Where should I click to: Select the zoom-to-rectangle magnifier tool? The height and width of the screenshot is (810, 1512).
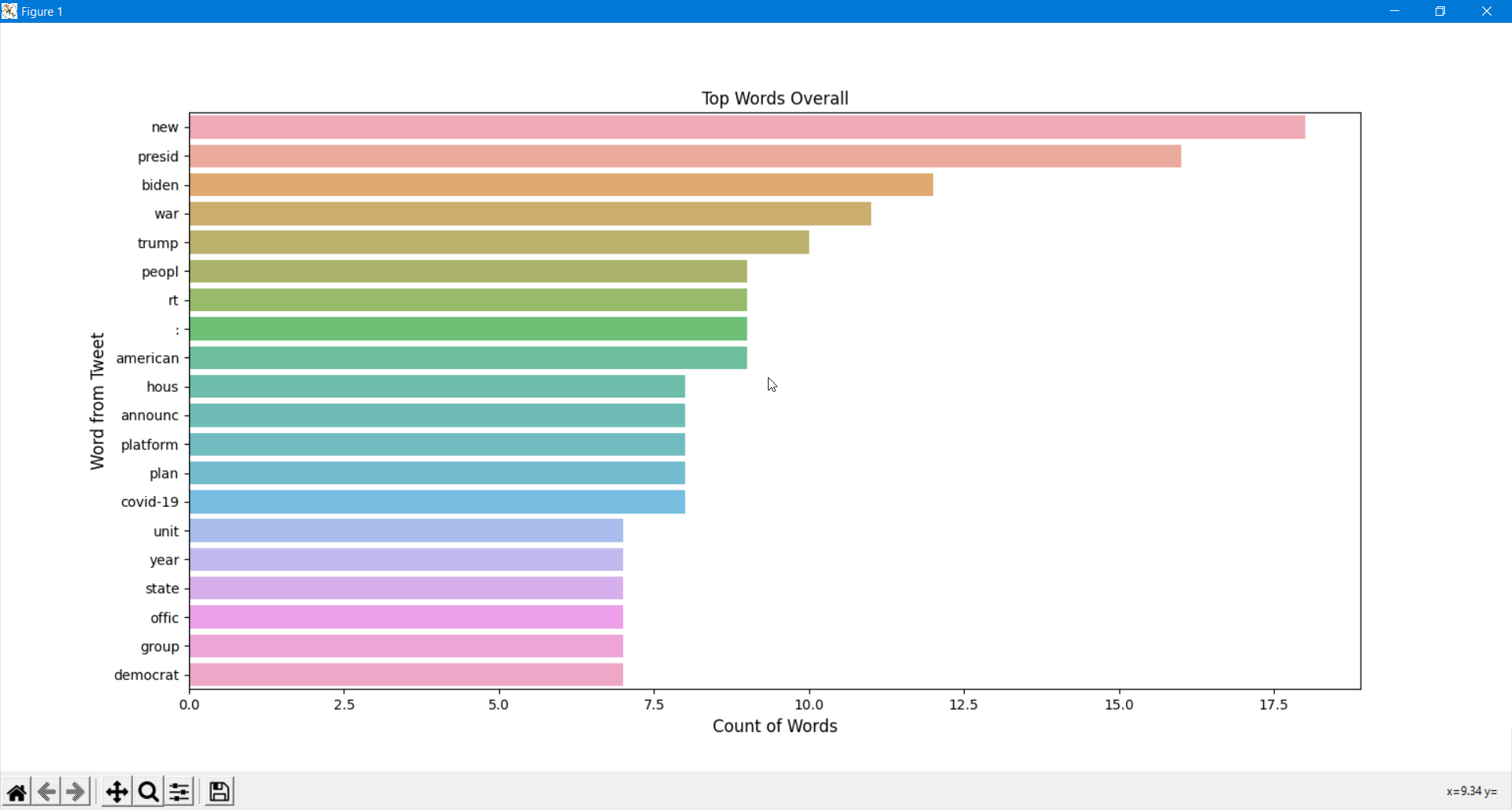pos(148,791)
